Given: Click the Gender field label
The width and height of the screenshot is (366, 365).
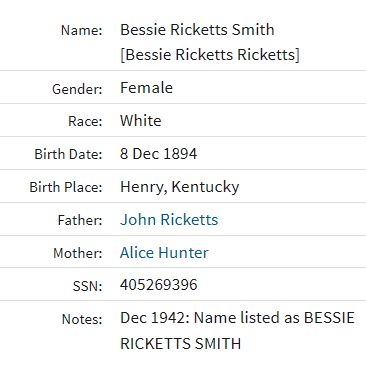Looking at the screenshot, I should pyautogui.click(x=77, y=89).
